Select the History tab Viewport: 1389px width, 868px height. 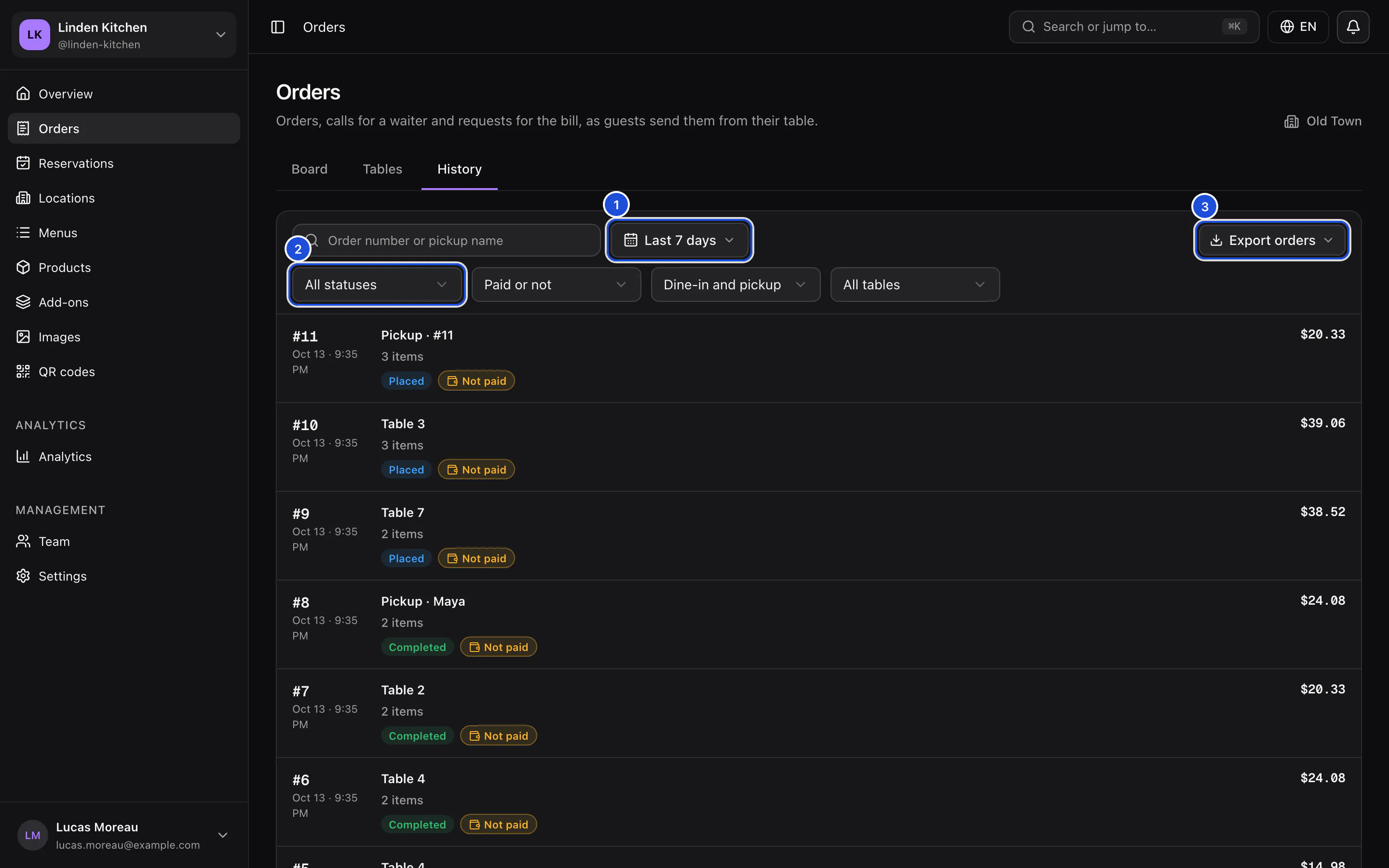(x=459, y=169)
